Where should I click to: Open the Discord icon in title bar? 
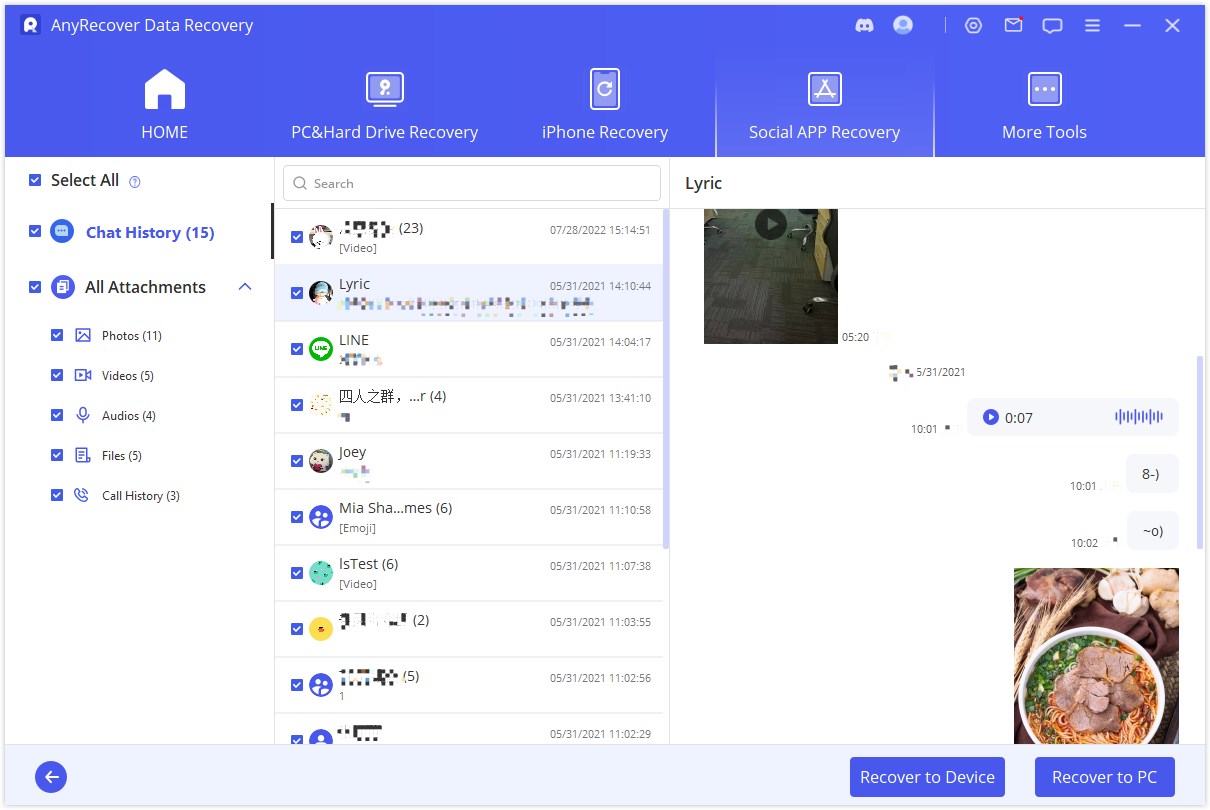click(865, 26)
